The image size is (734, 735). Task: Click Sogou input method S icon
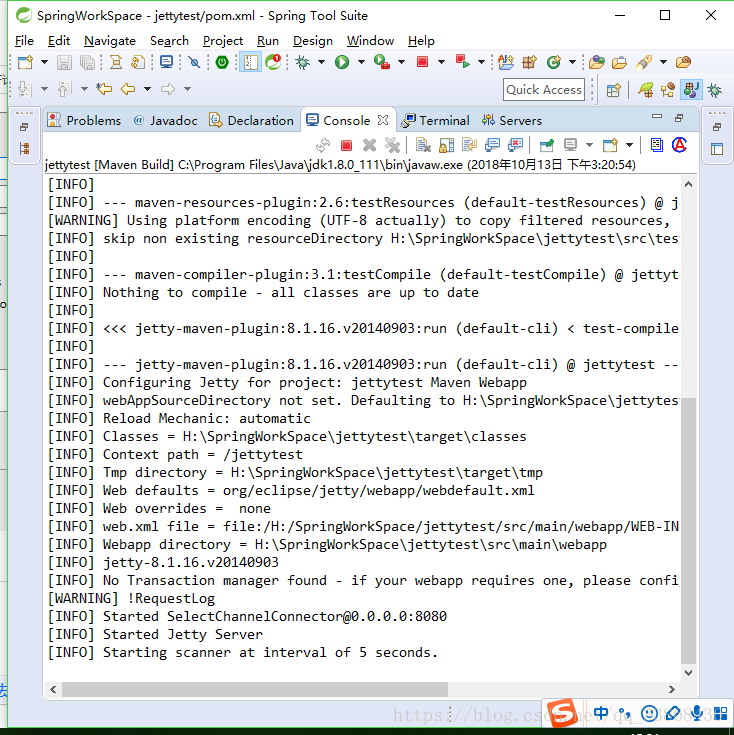point(562,713)
